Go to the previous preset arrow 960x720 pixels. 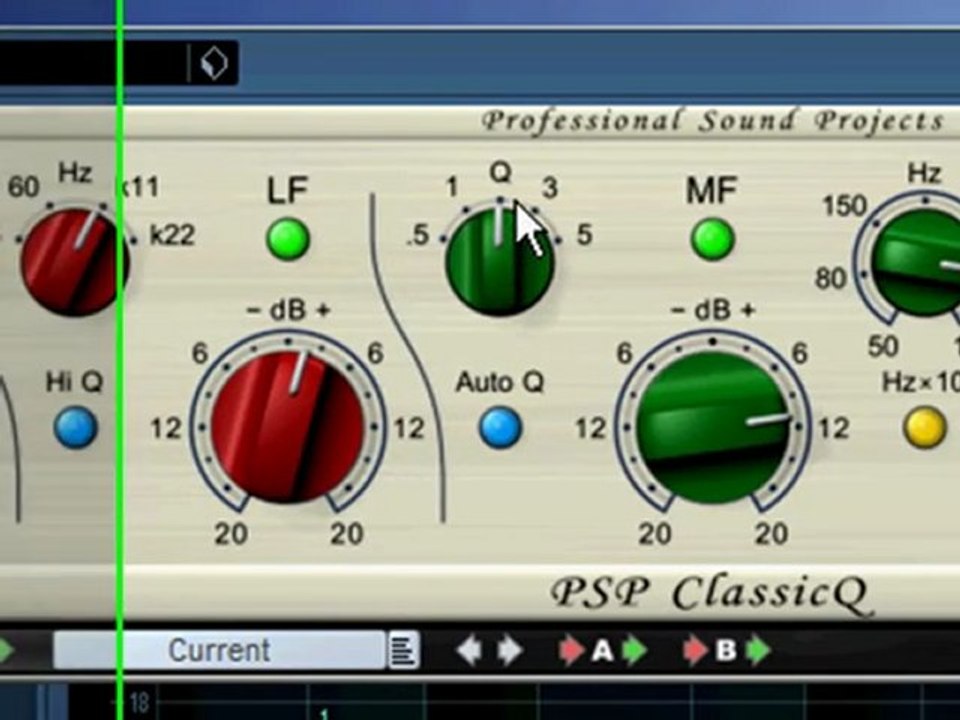pyautogui.click(x=470, y=650)
